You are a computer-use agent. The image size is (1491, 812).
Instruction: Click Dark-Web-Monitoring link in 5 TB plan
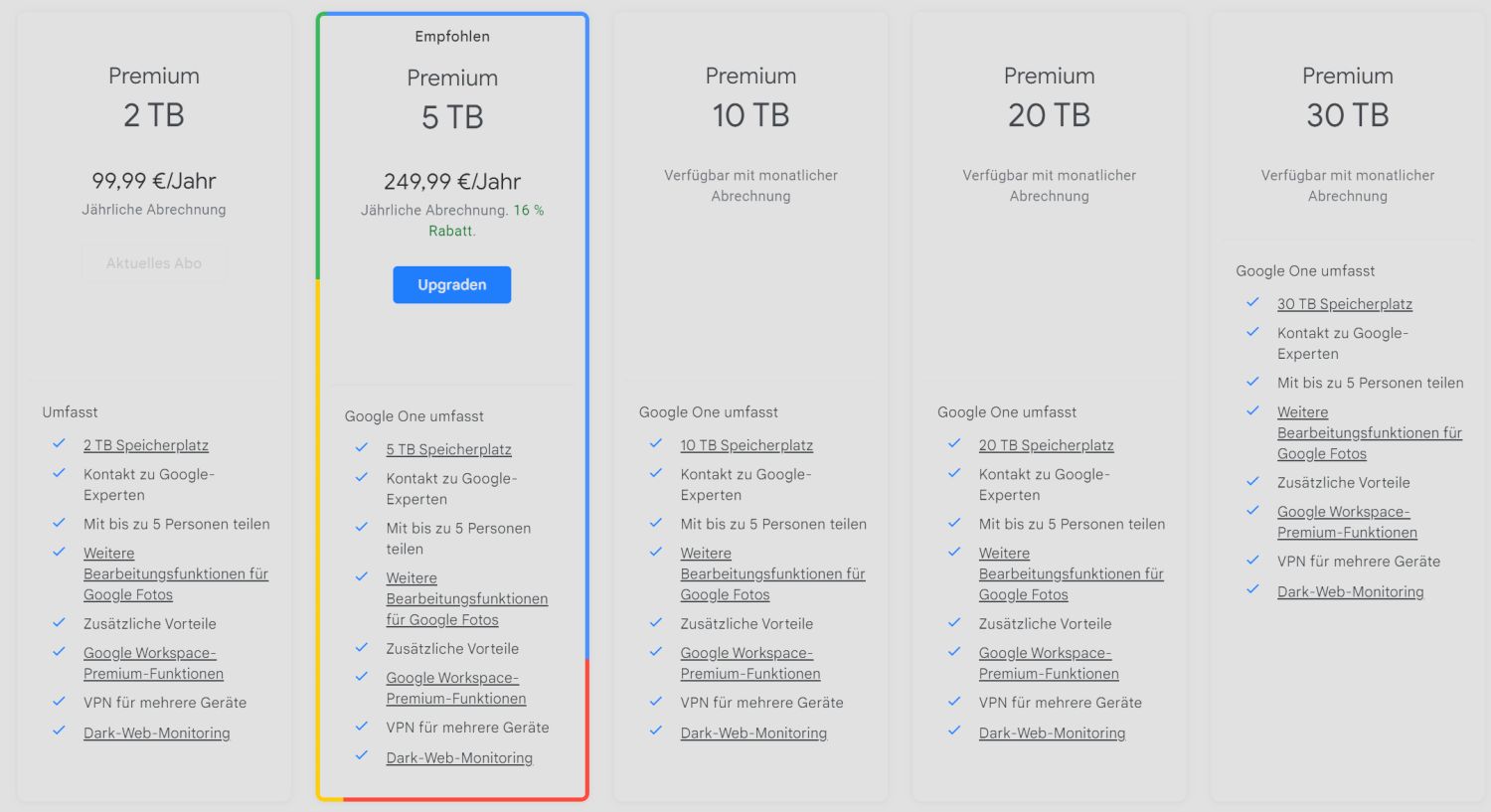click(x=459, y=757)
